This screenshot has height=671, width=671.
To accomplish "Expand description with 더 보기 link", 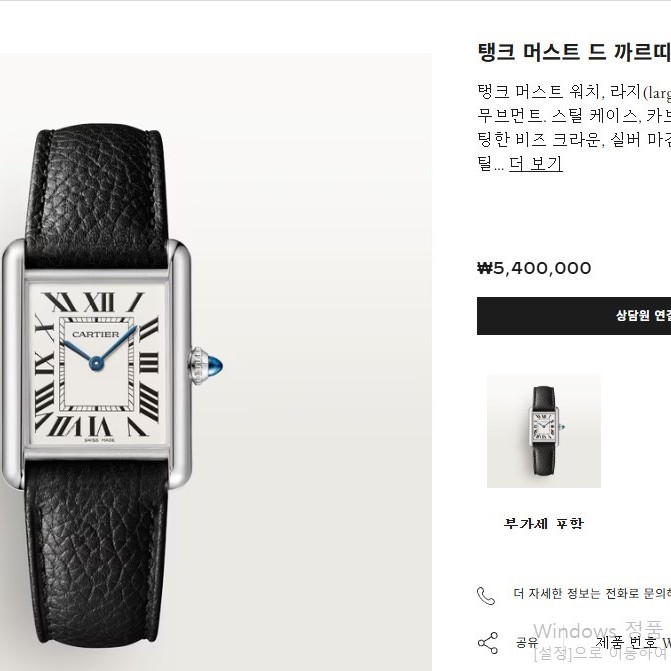I will [535, 163].
